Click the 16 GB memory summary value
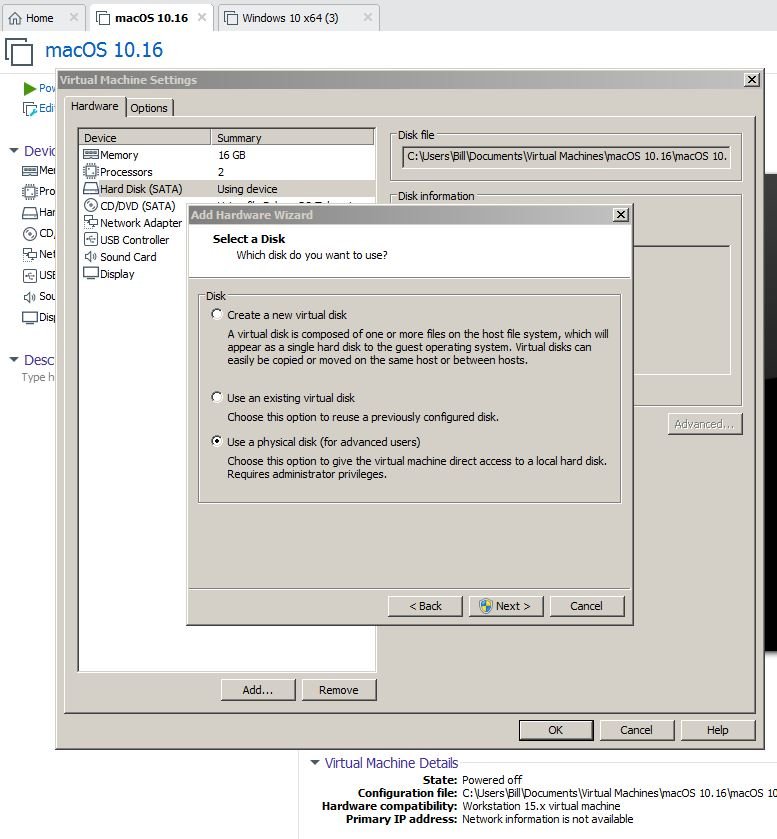The width and height of the screenshot is (777, 839). coord(232,155)
